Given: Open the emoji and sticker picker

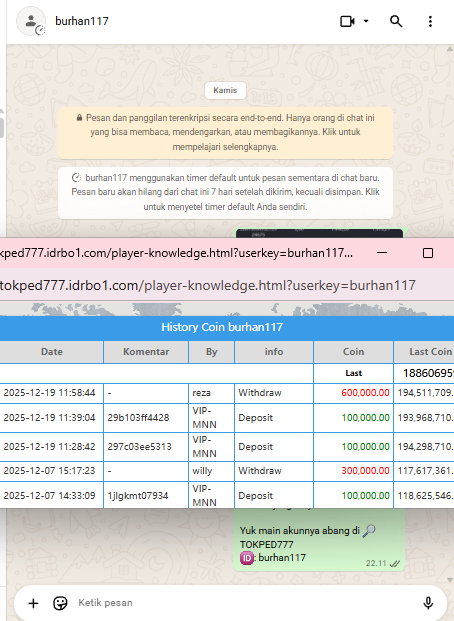Looking at the screenshot, I should click(x=60, y=603).
